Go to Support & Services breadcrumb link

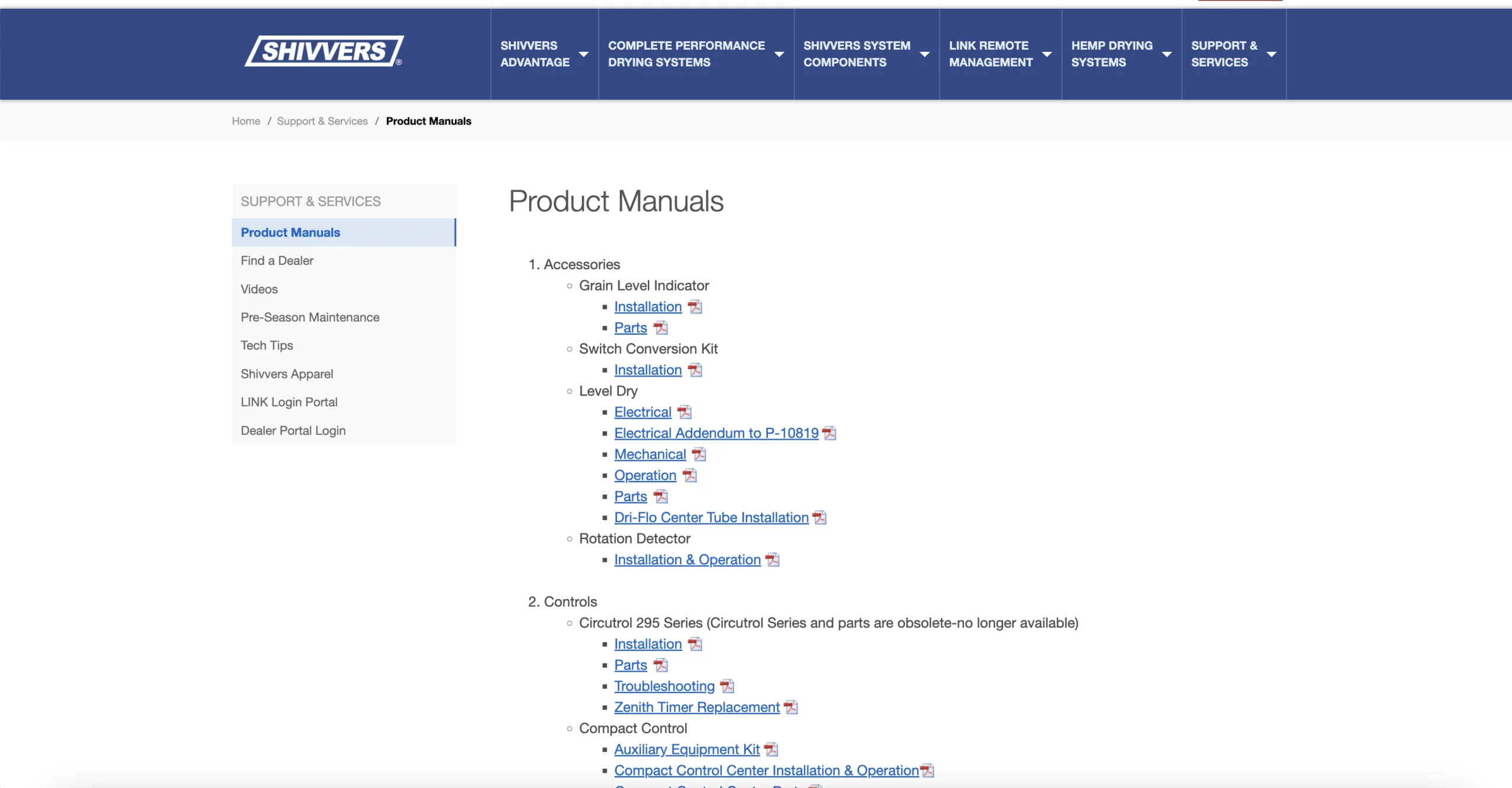(x=322, y=121)
